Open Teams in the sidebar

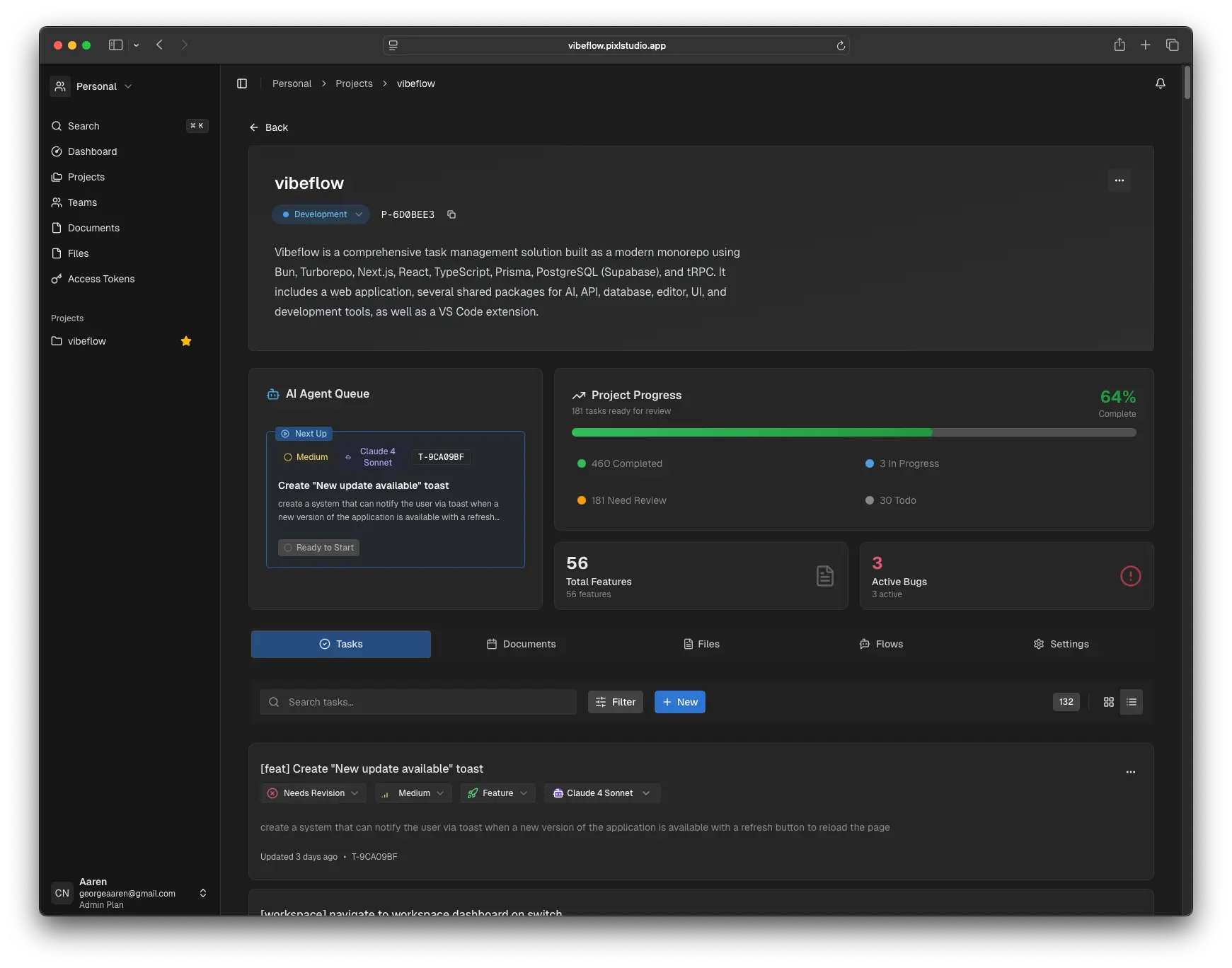(x=129, y=202)
